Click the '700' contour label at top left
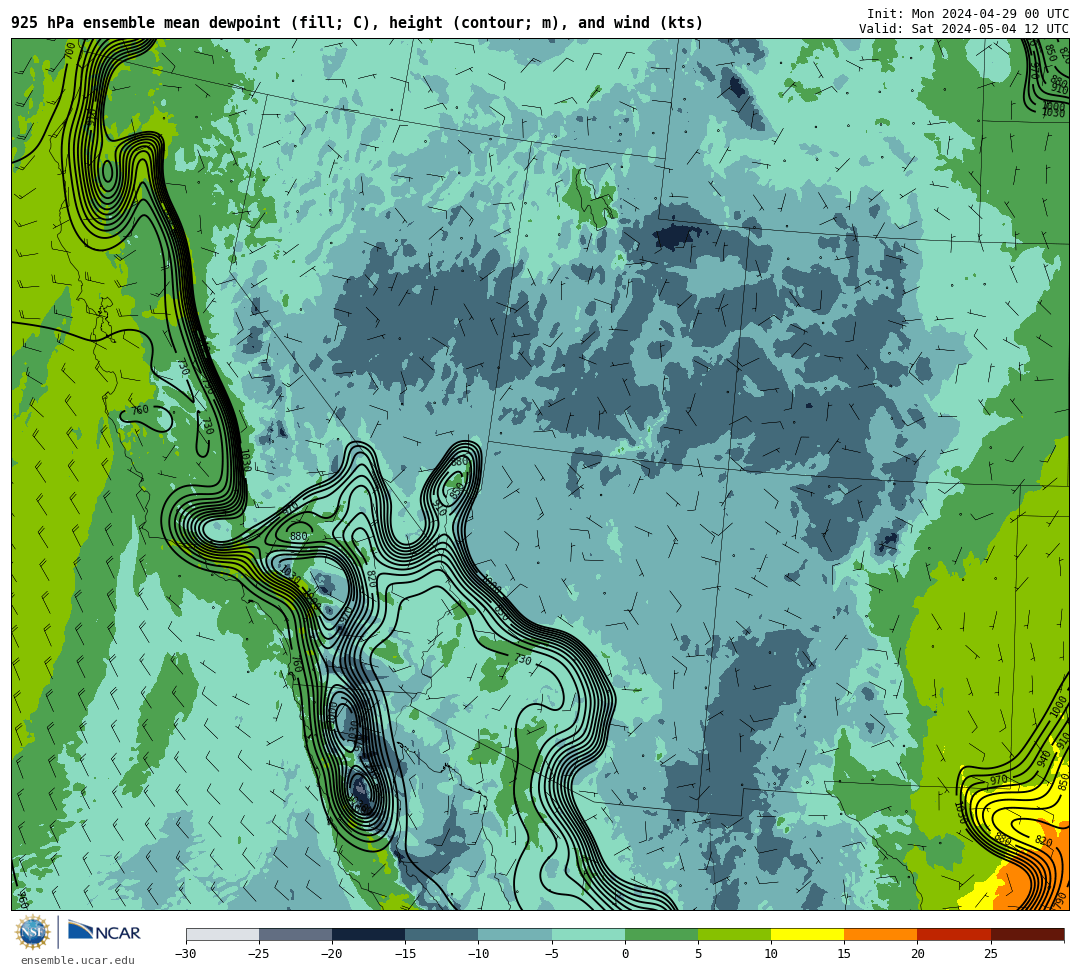This screenshot has height=973, width=1080. (x=70, y=50)
